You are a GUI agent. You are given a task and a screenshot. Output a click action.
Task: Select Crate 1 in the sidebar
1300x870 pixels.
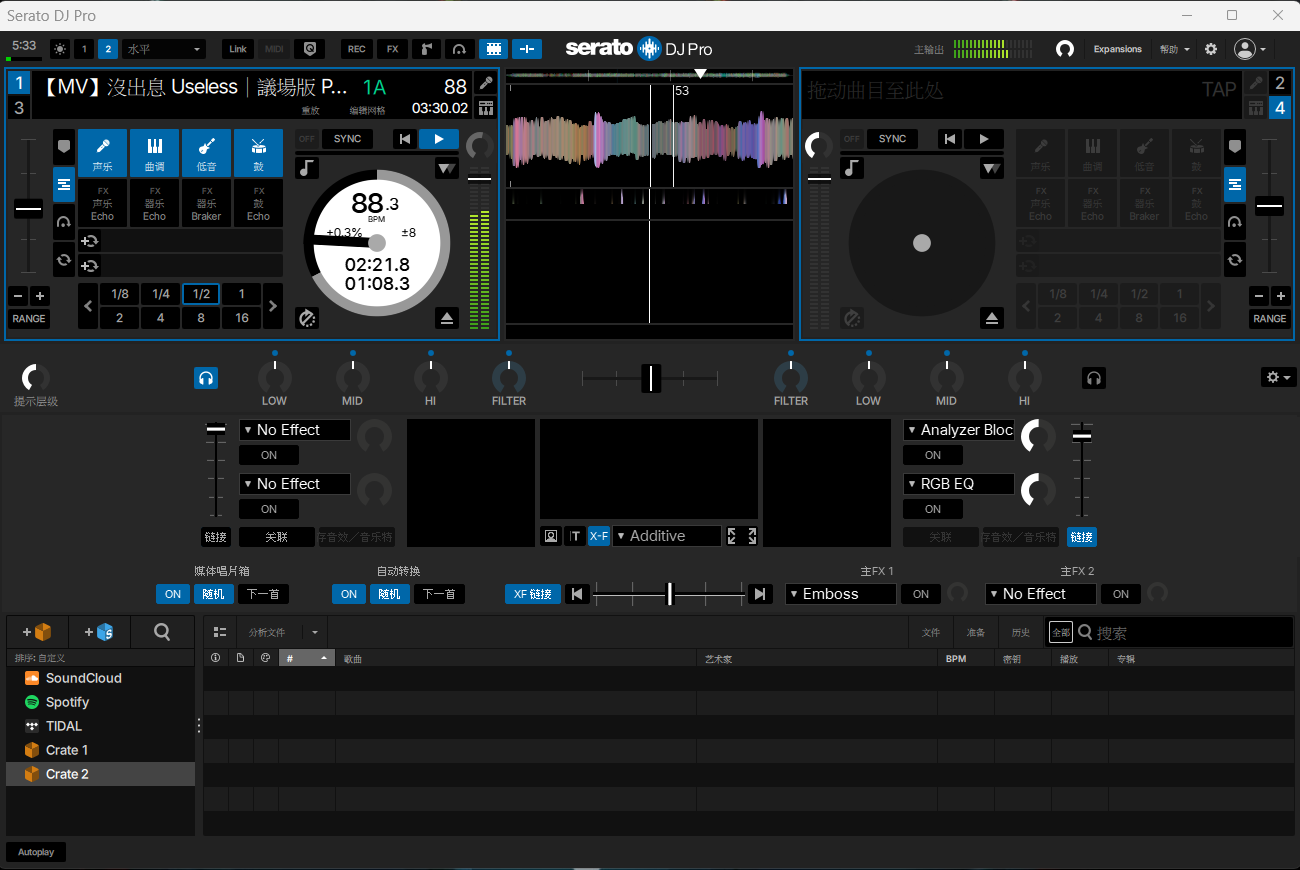click(x=67, y=750)
